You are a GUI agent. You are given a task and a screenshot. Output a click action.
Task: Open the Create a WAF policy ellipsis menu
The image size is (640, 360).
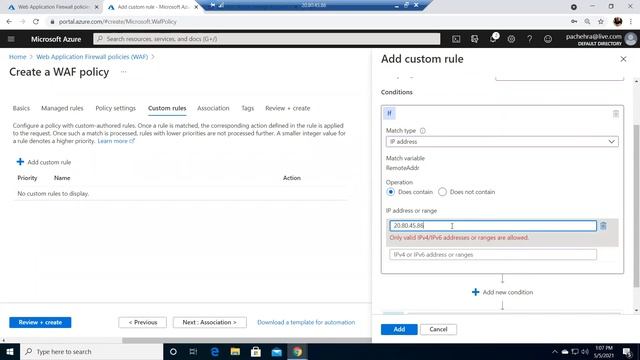pyautogui.click(x=123, y=72)
